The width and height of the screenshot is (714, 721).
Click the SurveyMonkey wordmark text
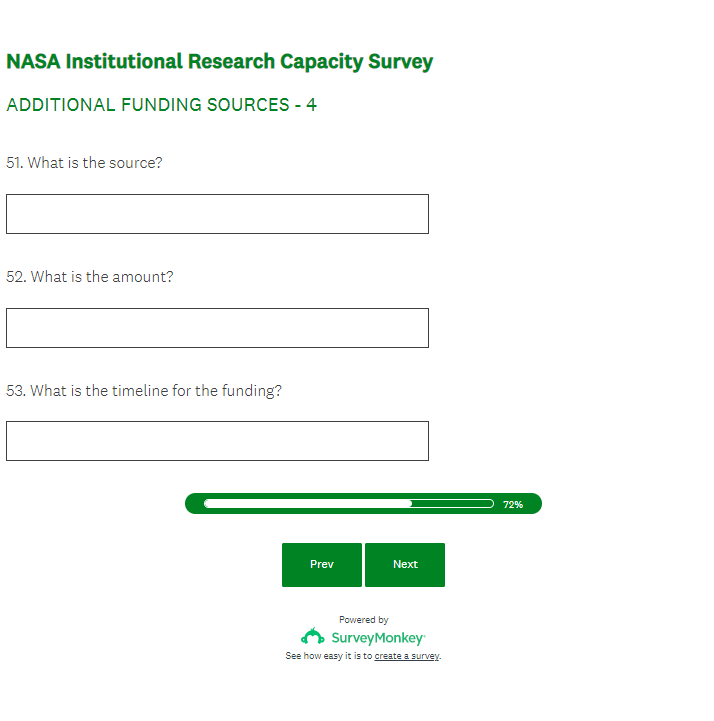378,638
